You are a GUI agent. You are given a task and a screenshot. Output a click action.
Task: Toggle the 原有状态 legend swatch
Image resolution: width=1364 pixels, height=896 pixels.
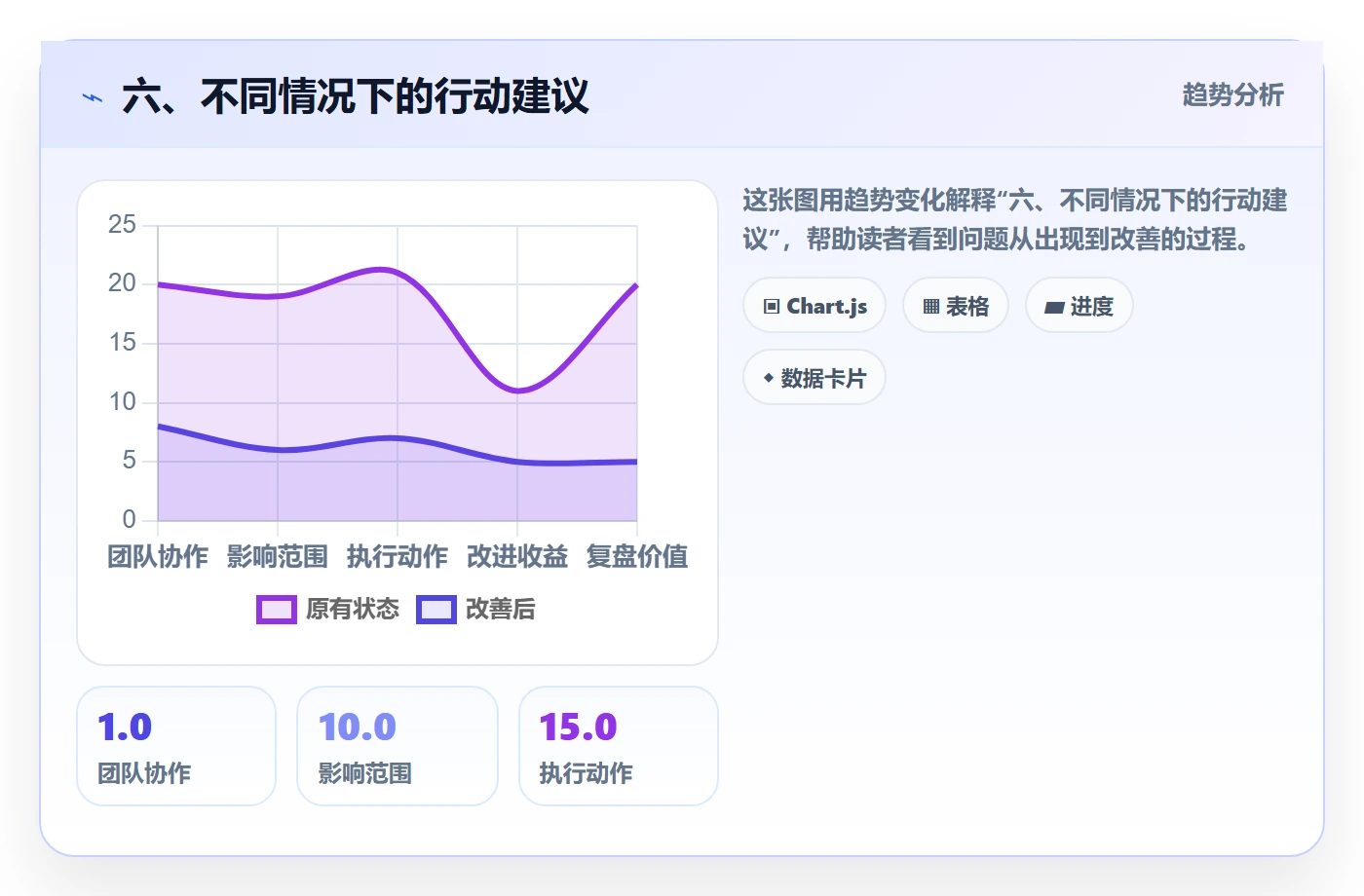tap(277, 610)
